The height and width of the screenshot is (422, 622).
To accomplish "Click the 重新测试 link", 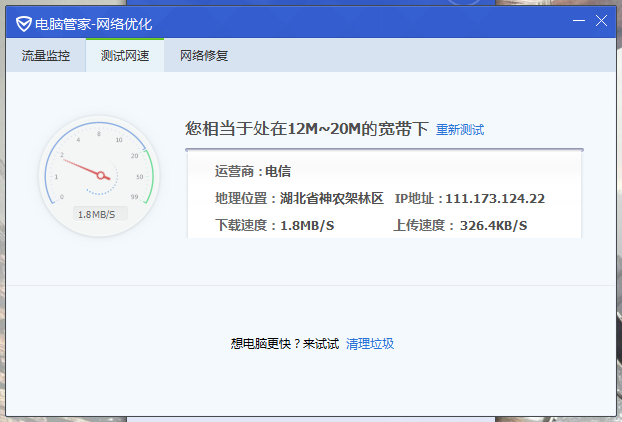I will 460,130.
